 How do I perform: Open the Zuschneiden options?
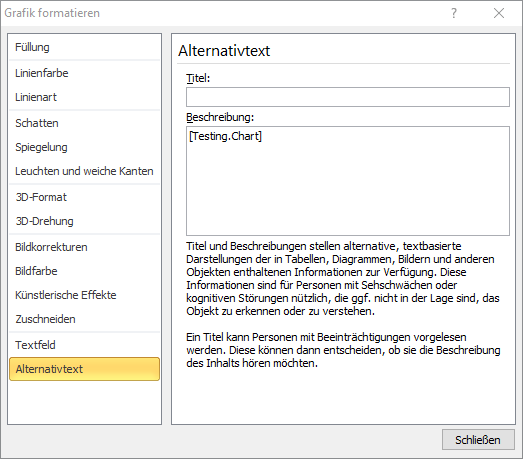pos(84,319)
